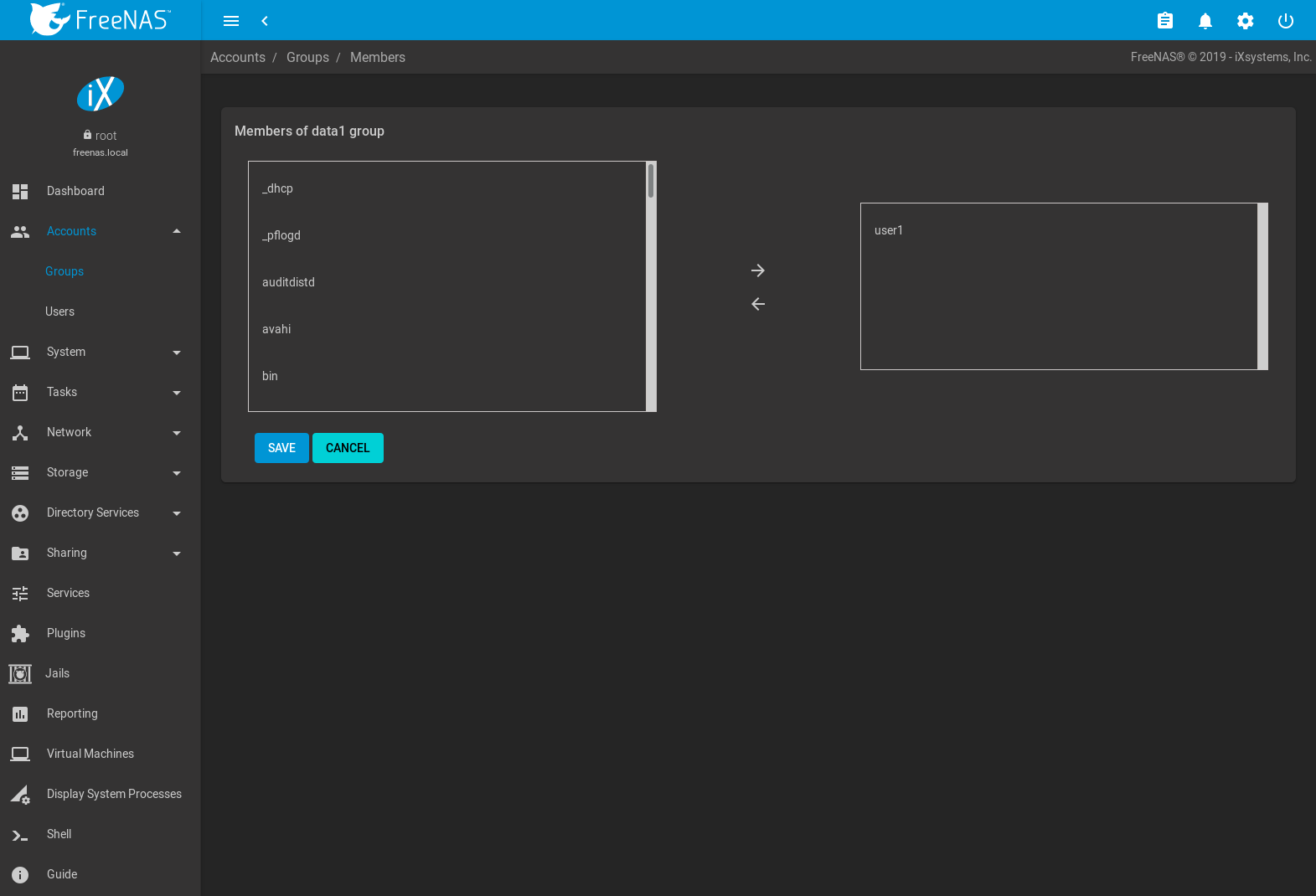
Task: Toggle the hamburger menu sidebar icon
Action: 231,21
